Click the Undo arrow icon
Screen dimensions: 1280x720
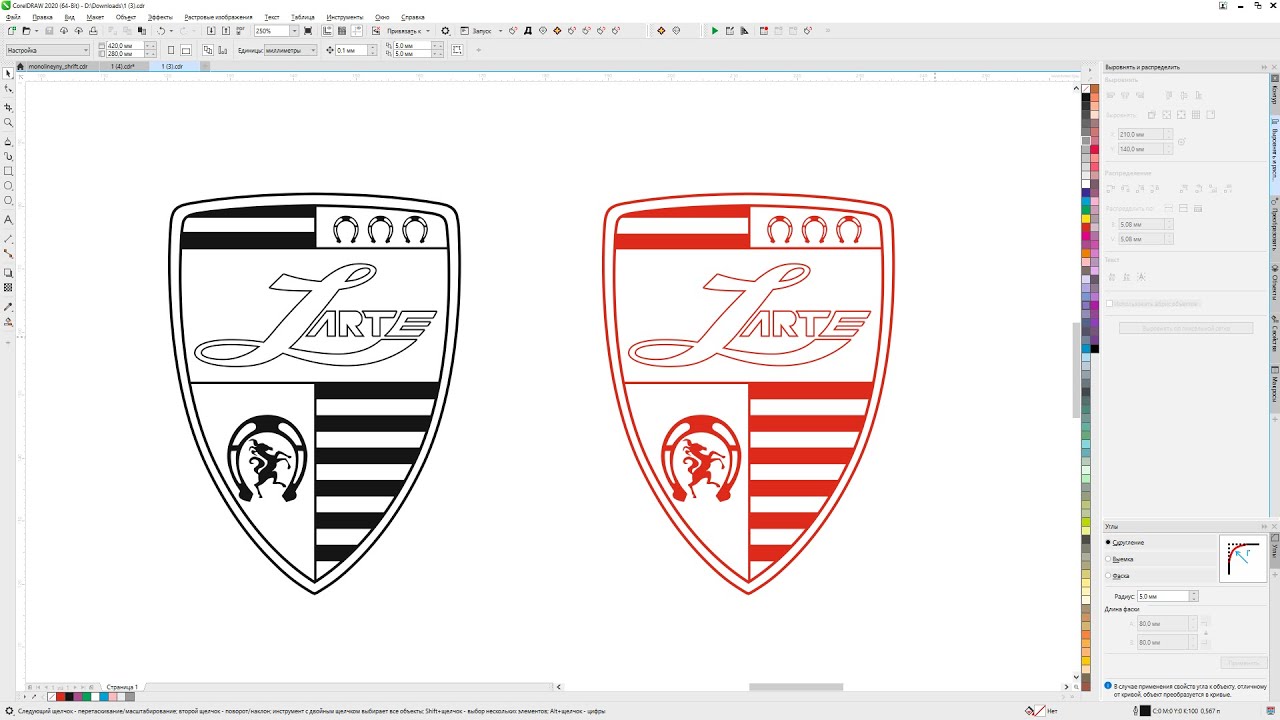(161, 31)
